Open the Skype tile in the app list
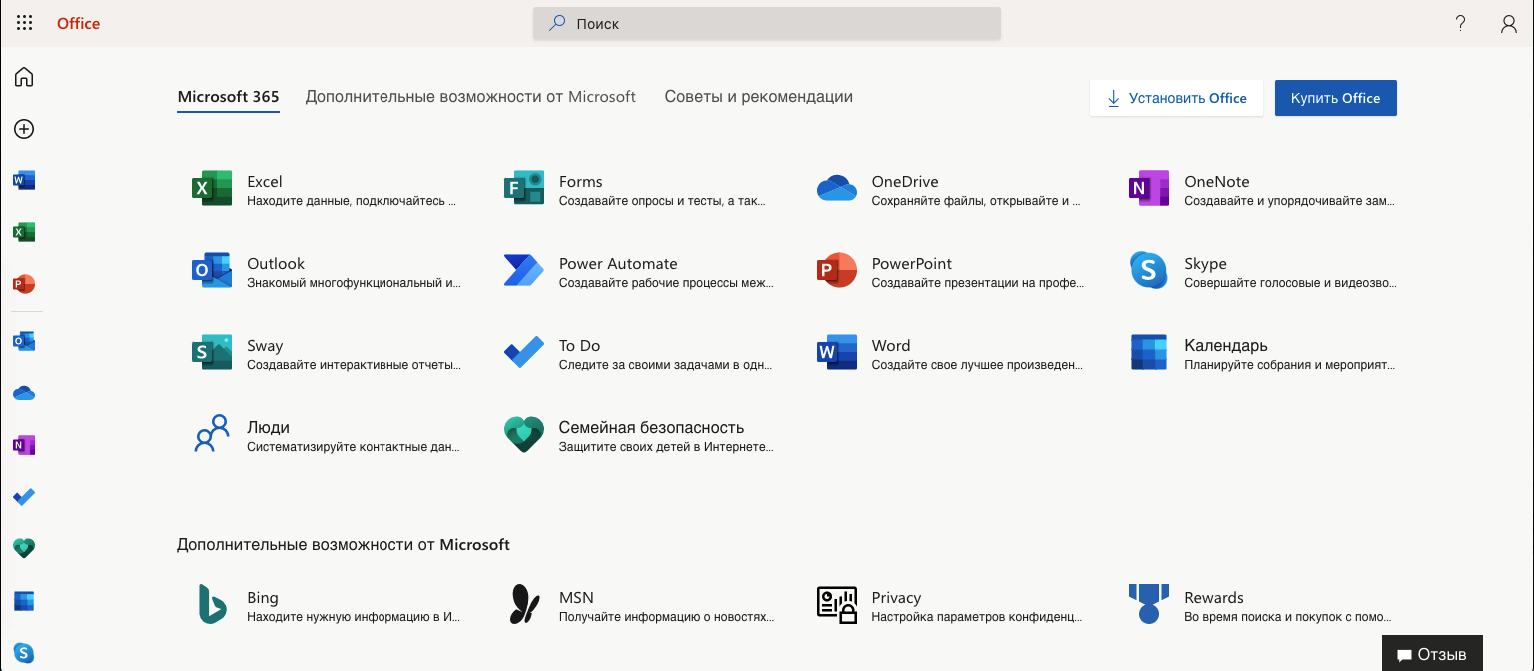This screenshot has height=671, width=1534. coord(1262,271)
